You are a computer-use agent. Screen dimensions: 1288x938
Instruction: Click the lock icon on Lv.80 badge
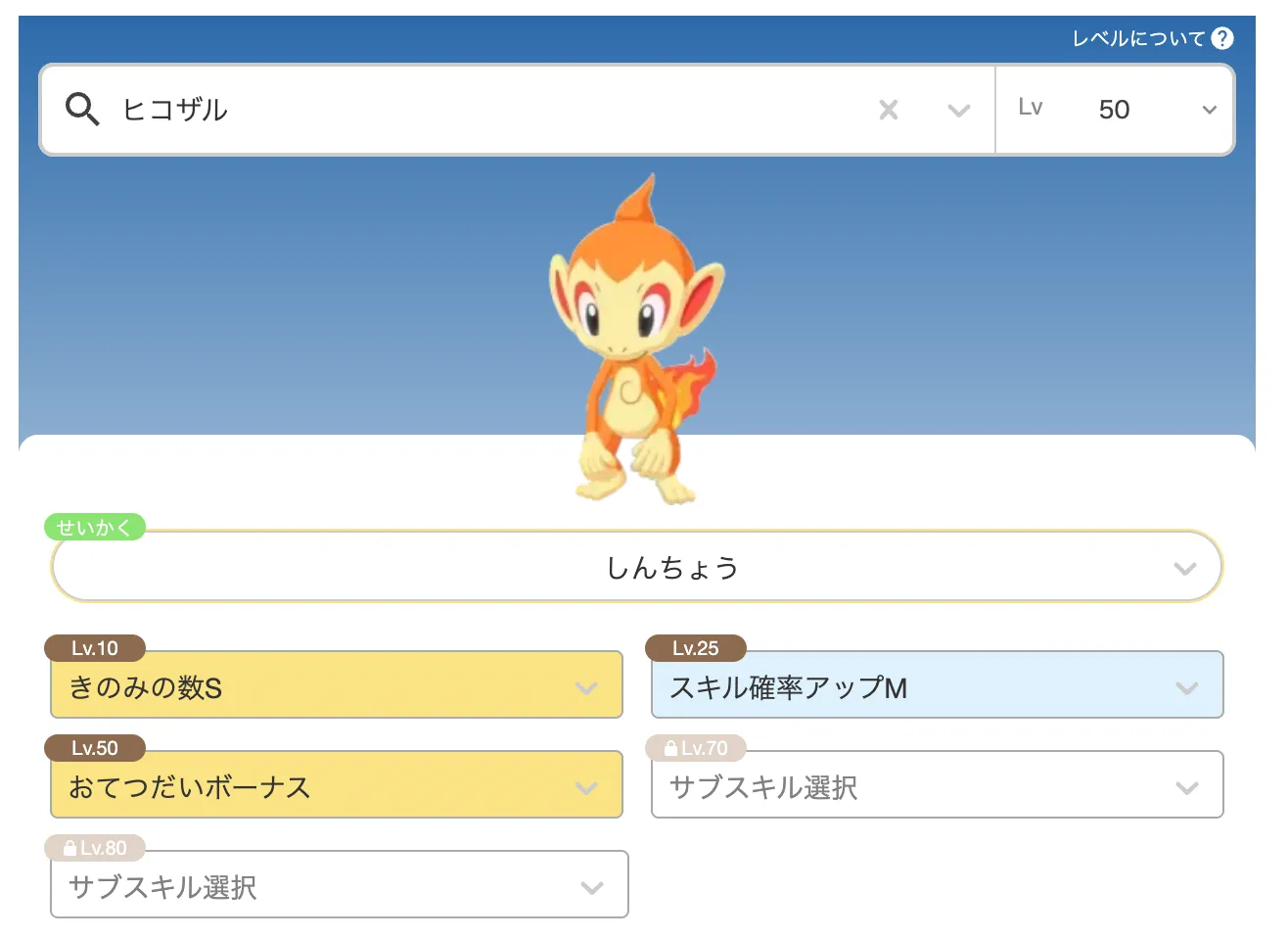pos(69,848)
